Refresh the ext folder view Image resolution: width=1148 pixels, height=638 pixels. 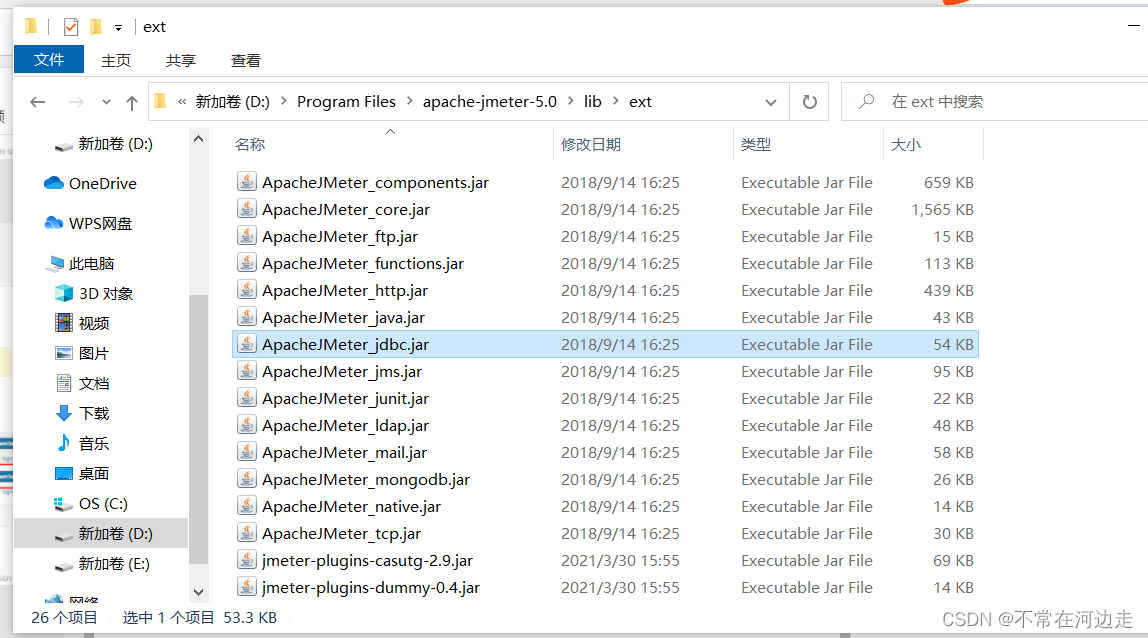(x=809, y=102)
